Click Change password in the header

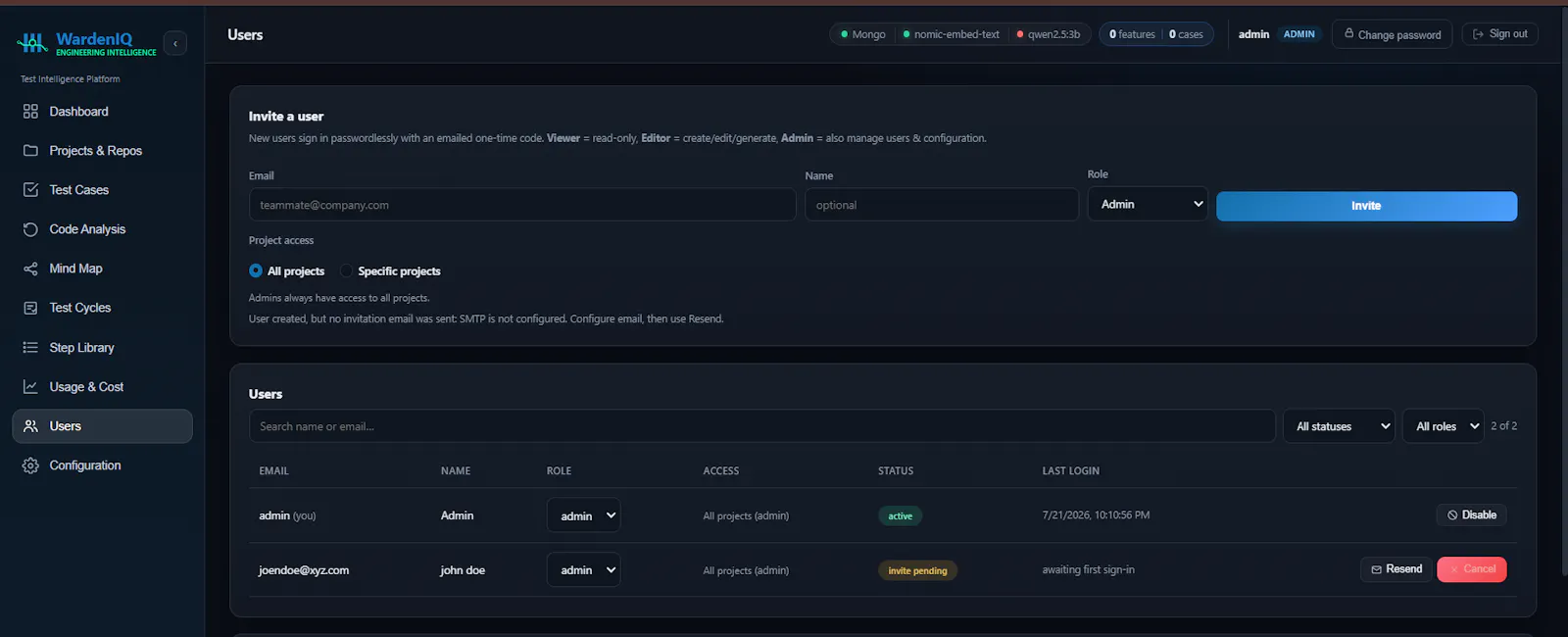pos(1392,34)
